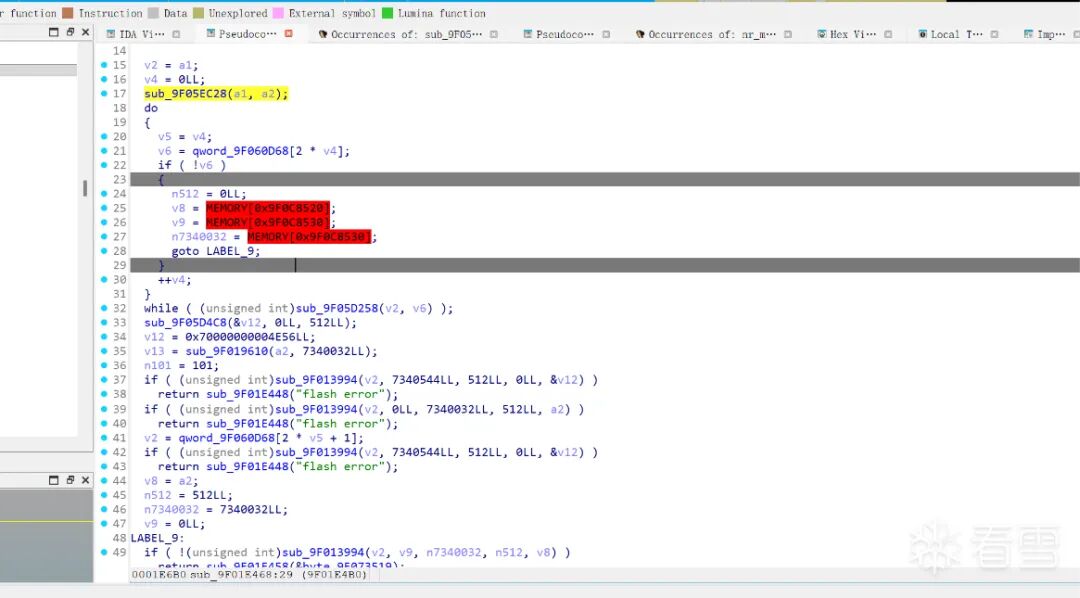Click the pink External symbol legend swatch
The height and width of the screenshot is (598, 1080).
coord(278,13)
